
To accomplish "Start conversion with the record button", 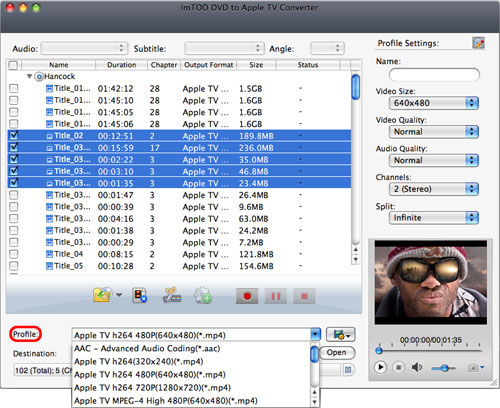I will 247,296.
